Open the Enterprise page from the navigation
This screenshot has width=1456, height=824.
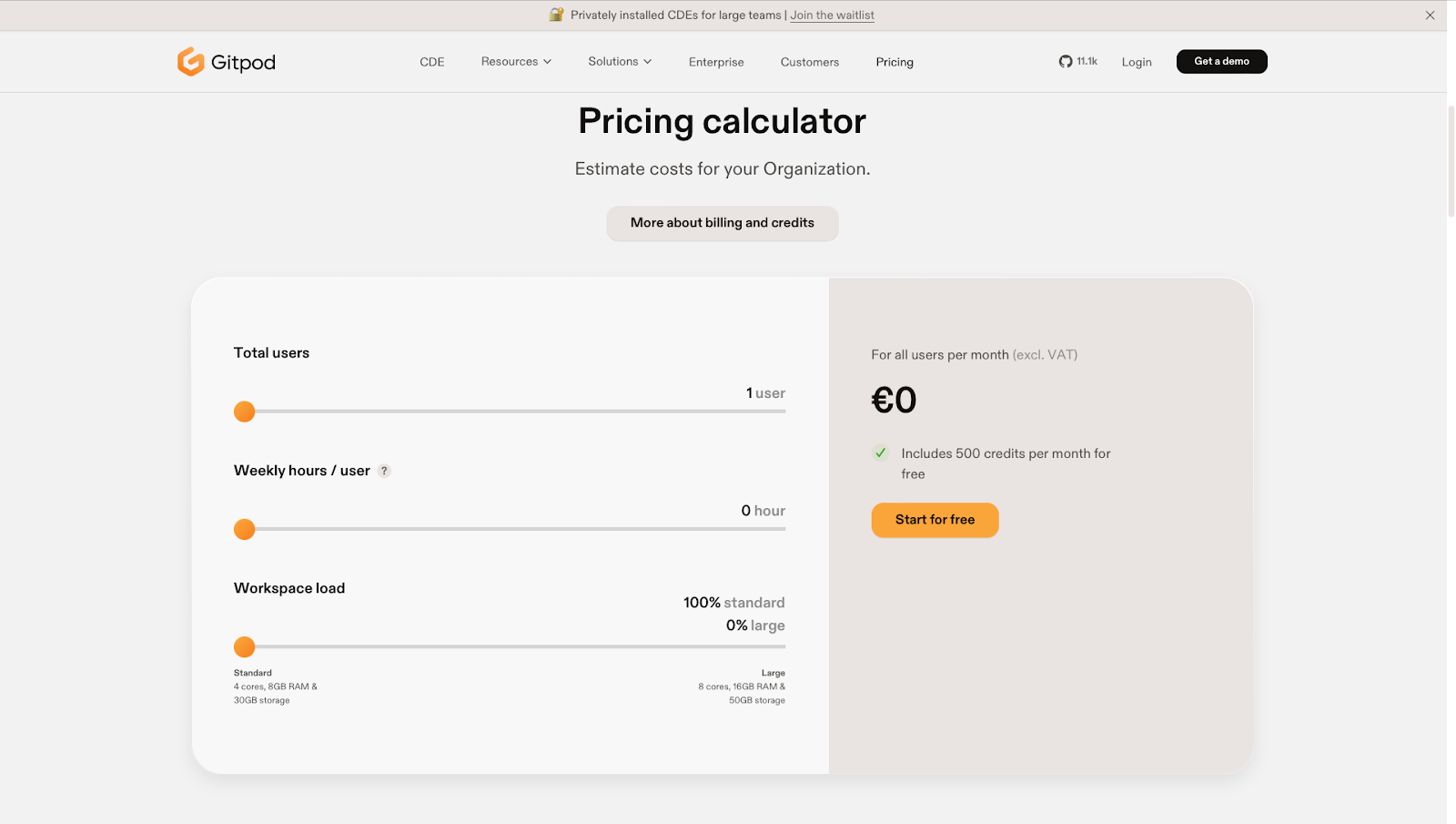[716, 61]
